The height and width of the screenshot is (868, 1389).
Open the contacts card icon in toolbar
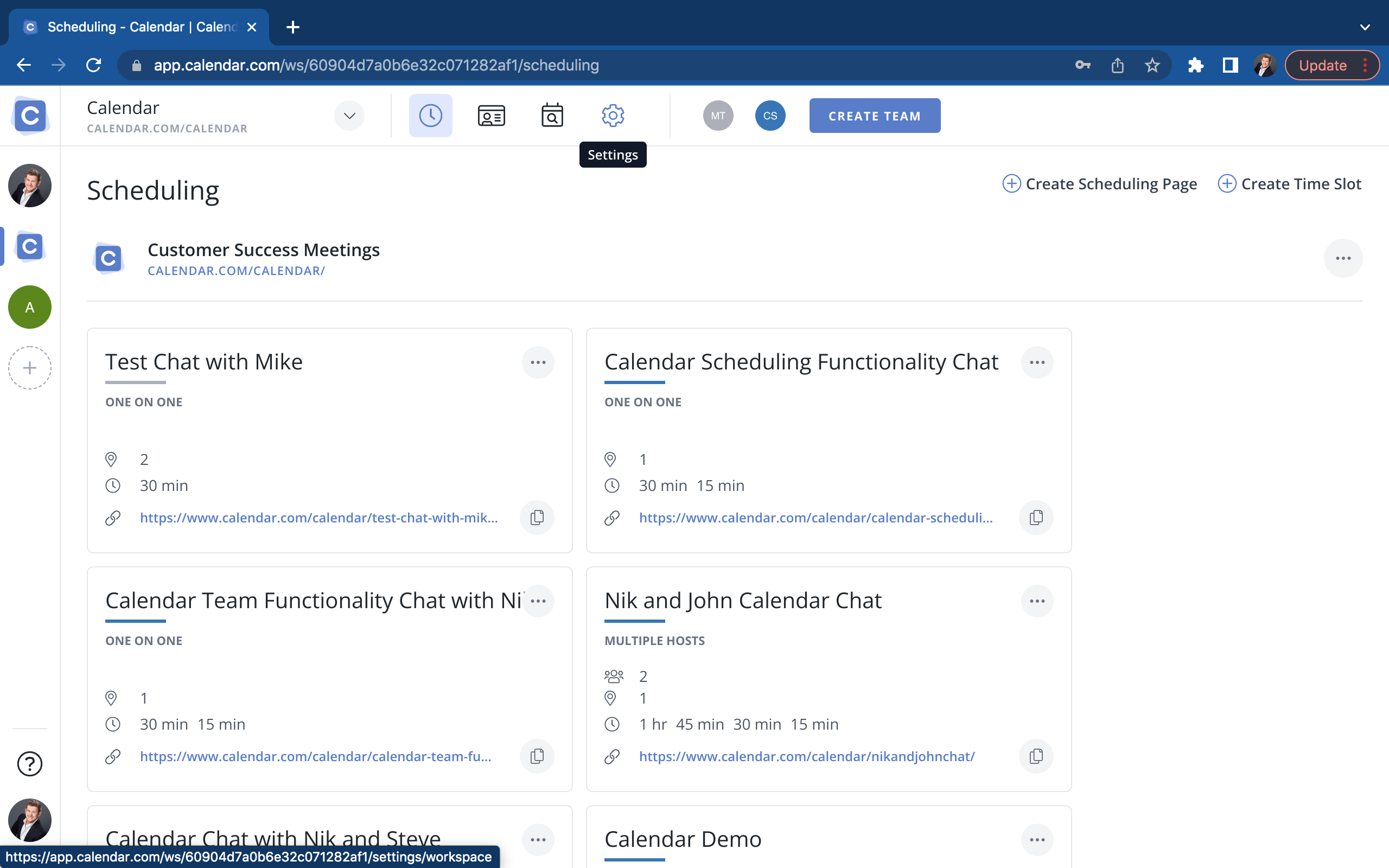tap(492, 116)
